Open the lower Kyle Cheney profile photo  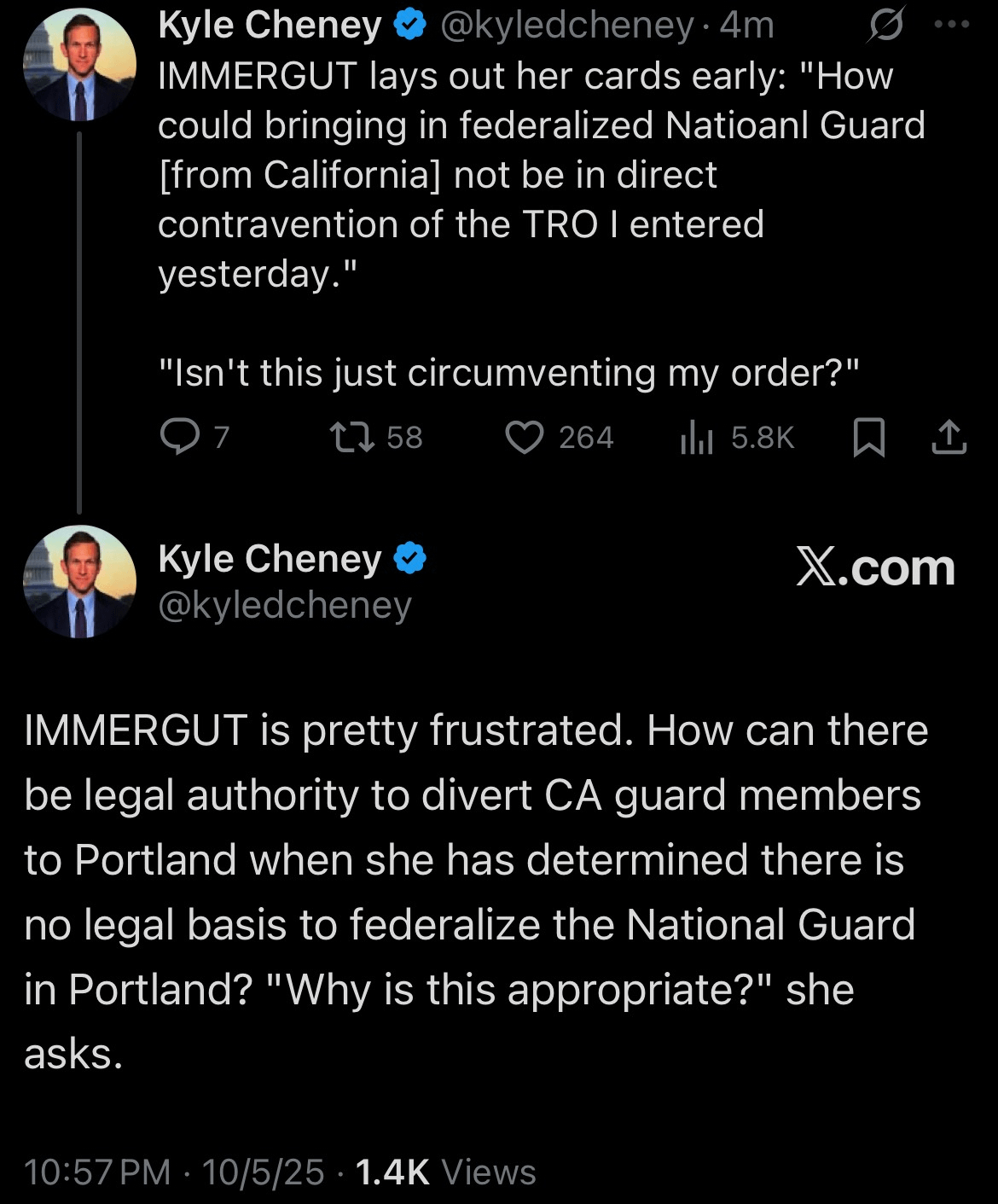(x=79, y=581)
